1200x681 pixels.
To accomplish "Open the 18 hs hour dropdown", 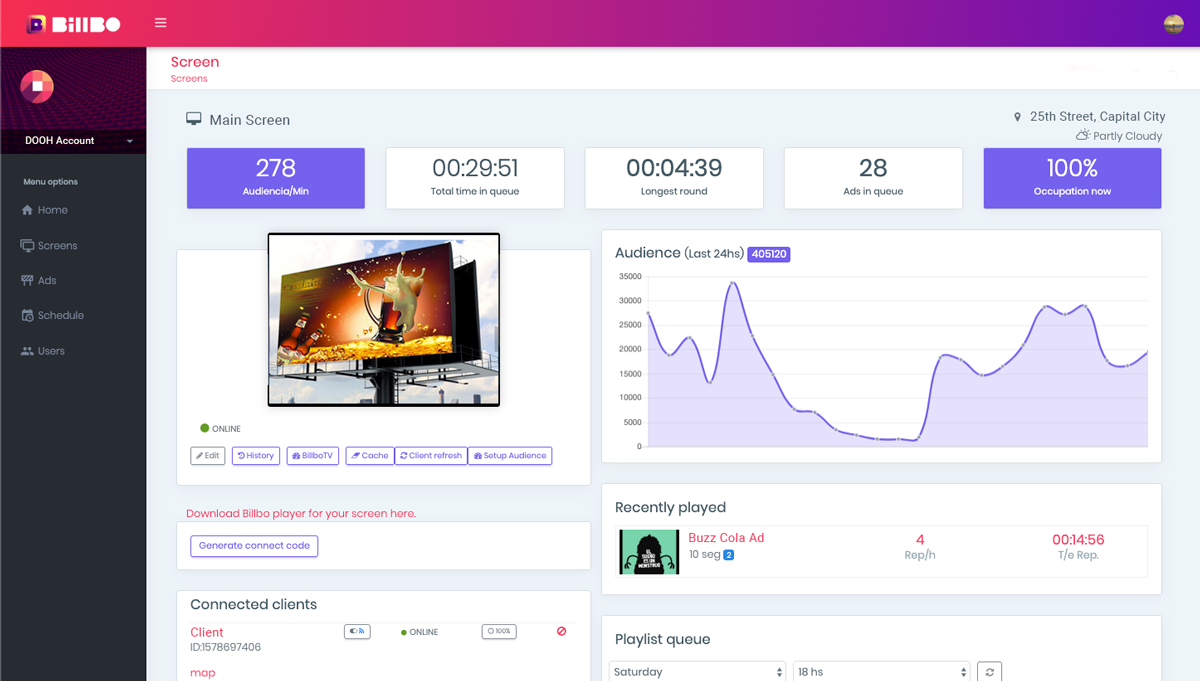I will [881, 672].
